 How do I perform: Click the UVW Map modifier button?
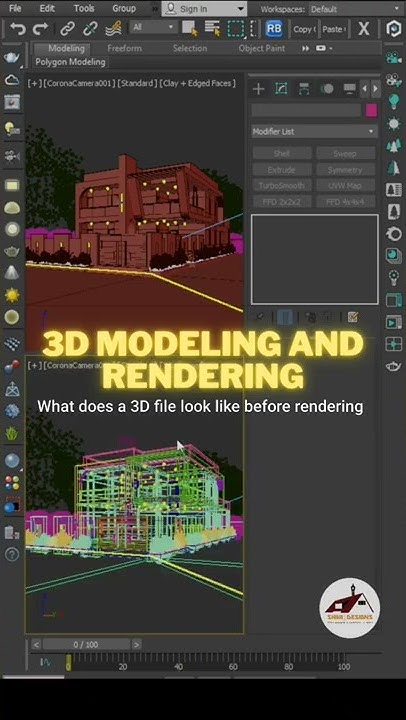pyautogui.click(x=345, y=186)
